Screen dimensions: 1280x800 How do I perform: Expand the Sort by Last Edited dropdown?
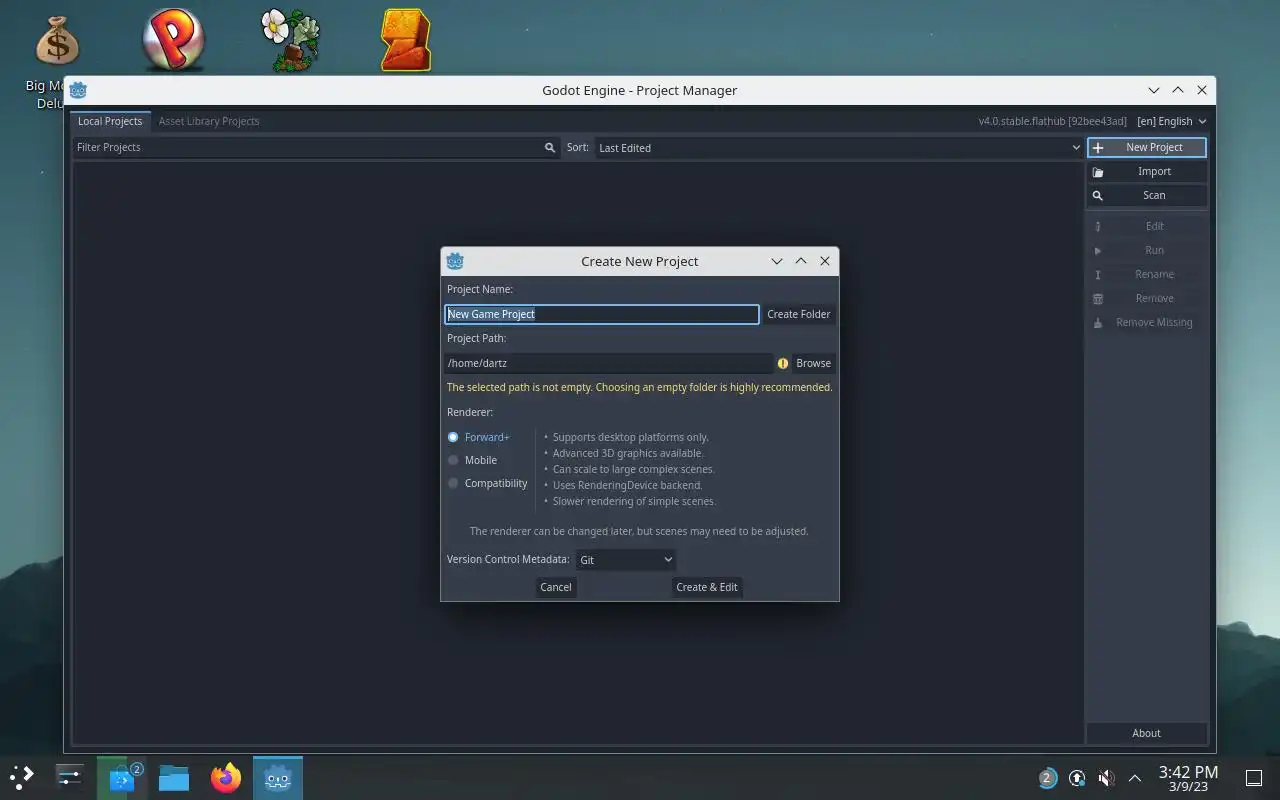pos(838,147)
